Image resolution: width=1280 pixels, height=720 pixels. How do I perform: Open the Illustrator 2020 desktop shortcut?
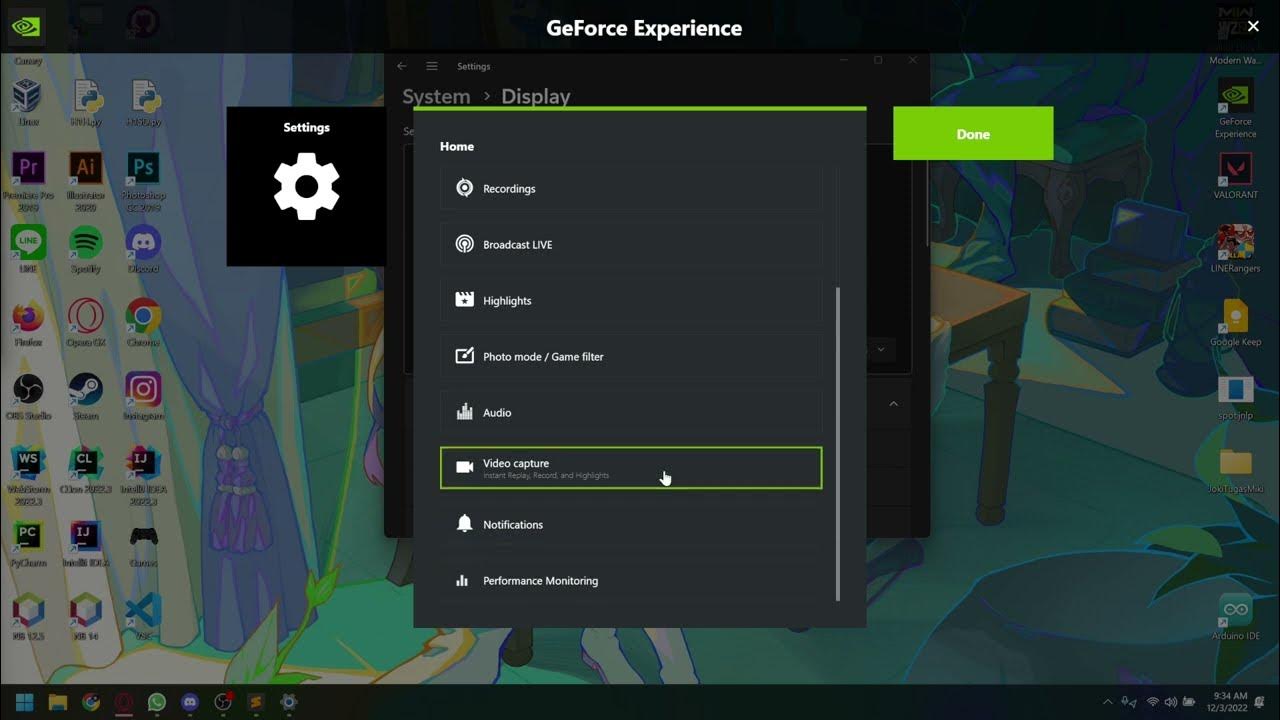[86, 179]
